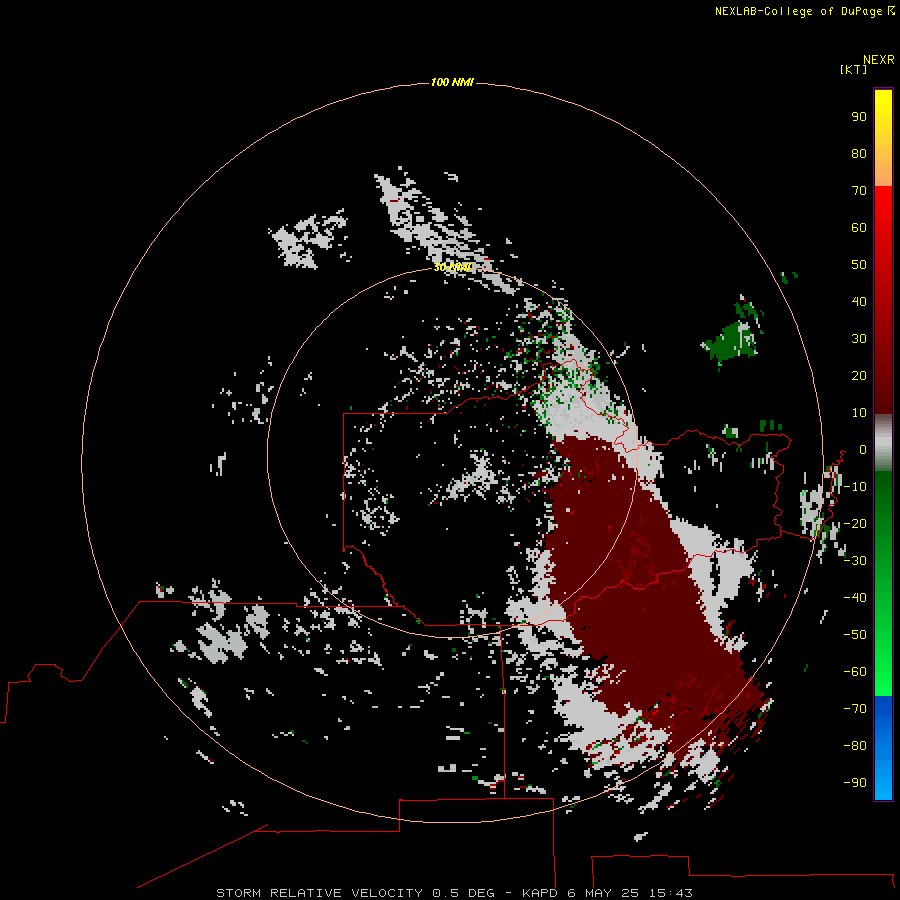Click the 0 value on the velocity scale
Screen dimensions: 900x900
[x=863, y=450]
